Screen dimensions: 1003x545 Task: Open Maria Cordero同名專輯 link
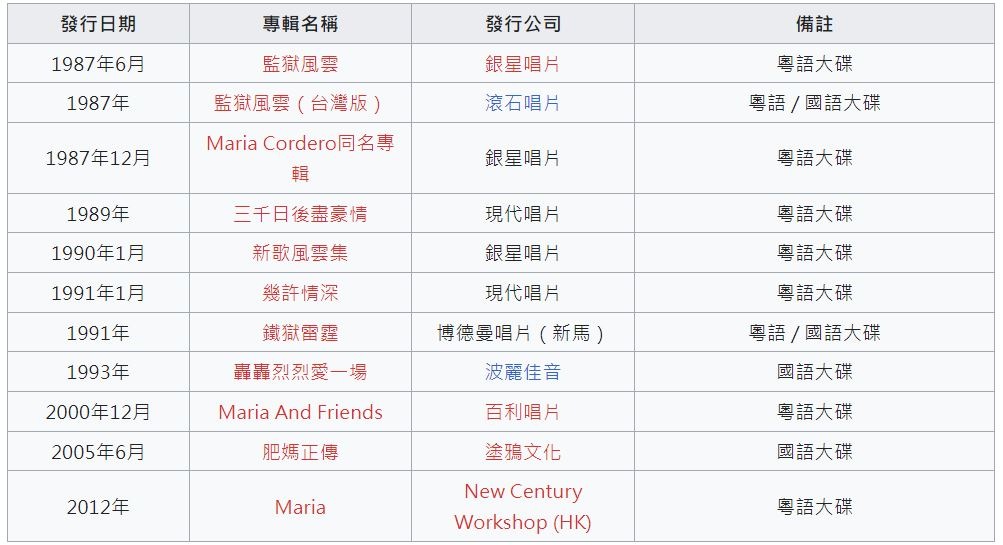(x=300, y=158)
